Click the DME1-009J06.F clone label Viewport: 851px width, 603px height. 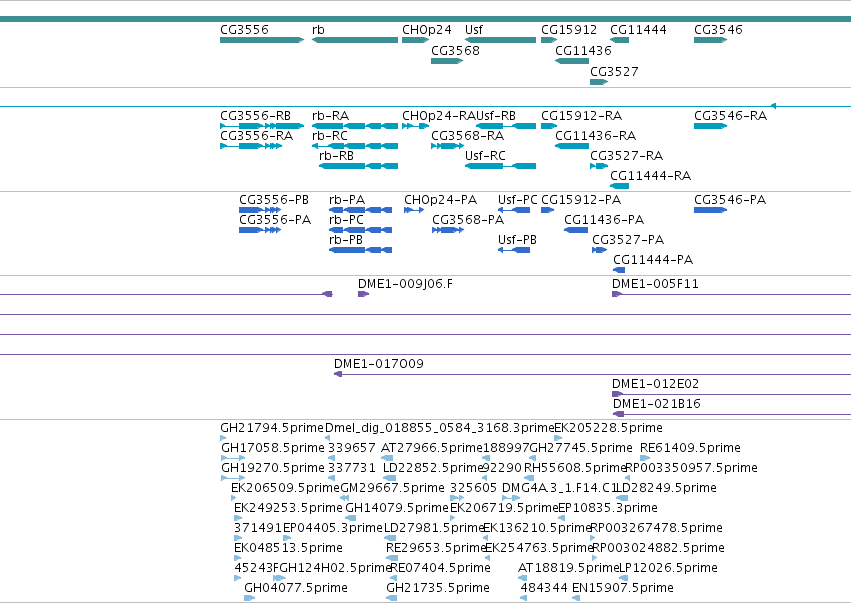[x=405, y=284]
